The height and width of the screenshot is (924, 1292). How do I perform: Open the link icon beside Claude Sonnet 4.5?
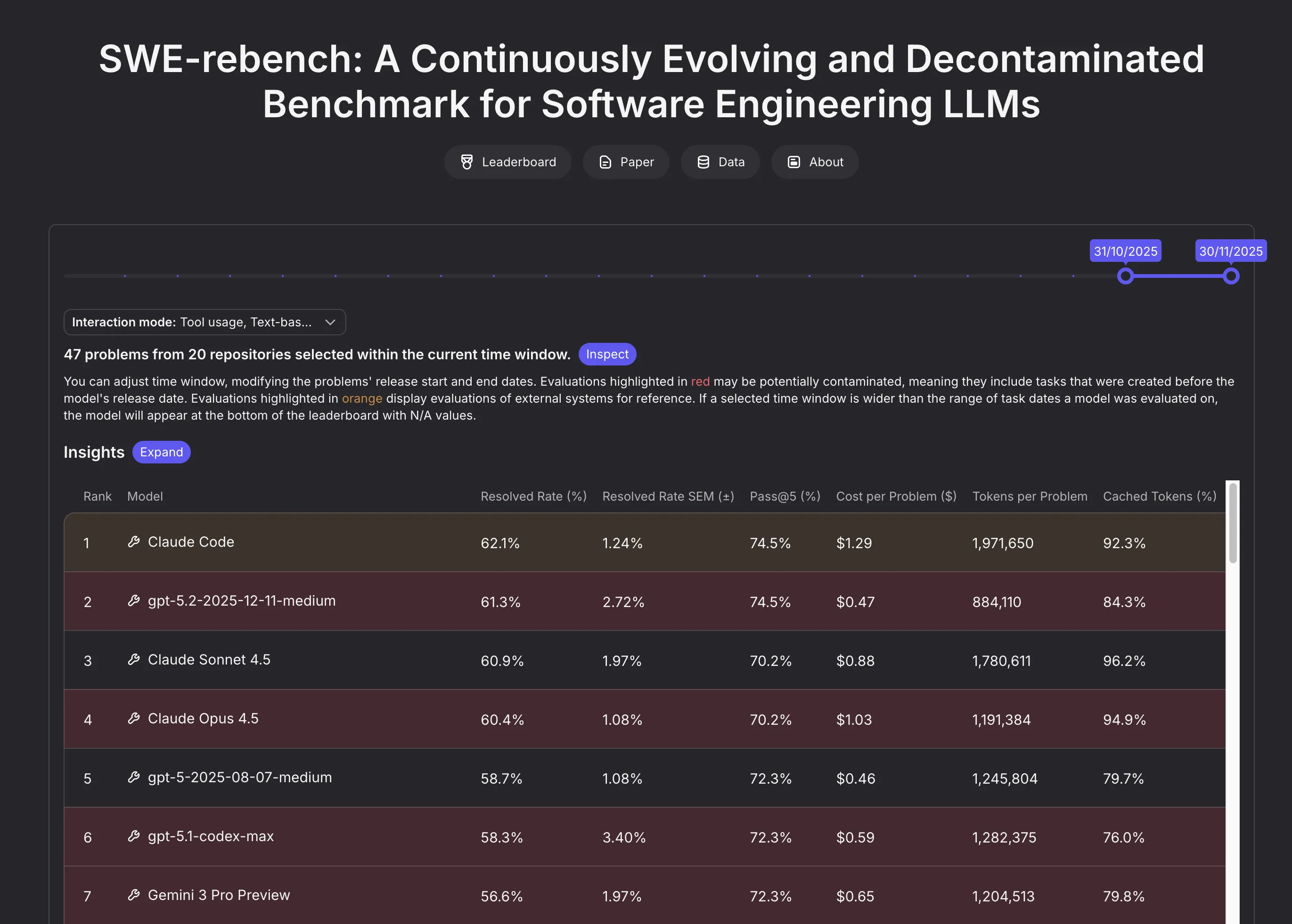click(134, 660)
